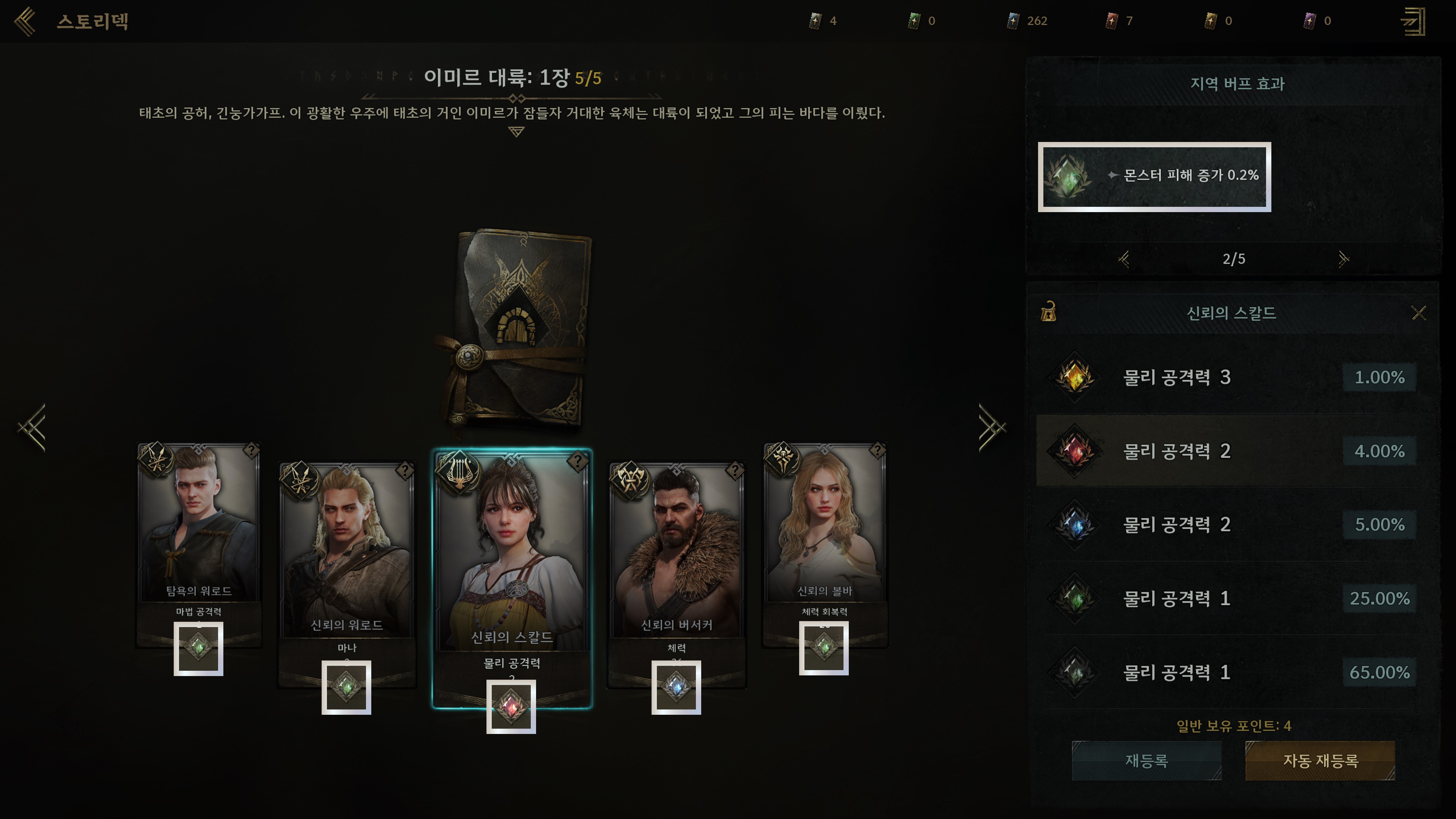Expand the chapter description with the down triangle

[516, 132]
